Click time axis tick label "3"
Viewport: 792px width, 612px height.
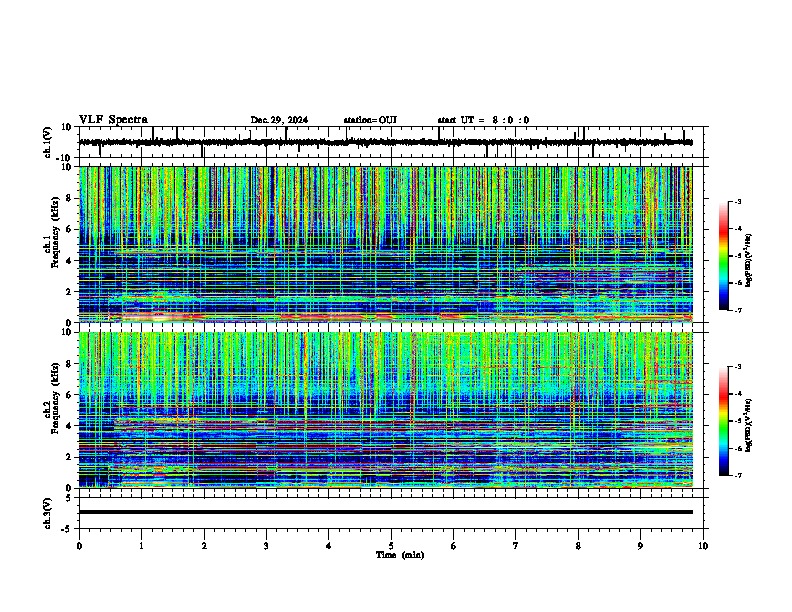pyautogui.click(x=266, y=546)
